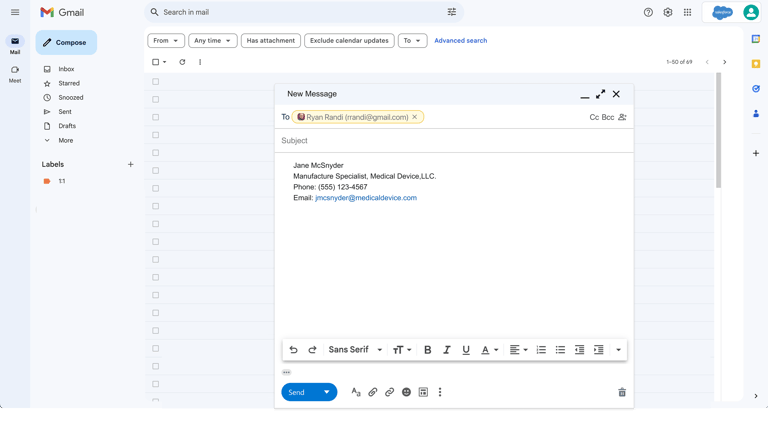Open the Google account avatar
Viewport: 768px width, 429px height.
click(751, 12)
